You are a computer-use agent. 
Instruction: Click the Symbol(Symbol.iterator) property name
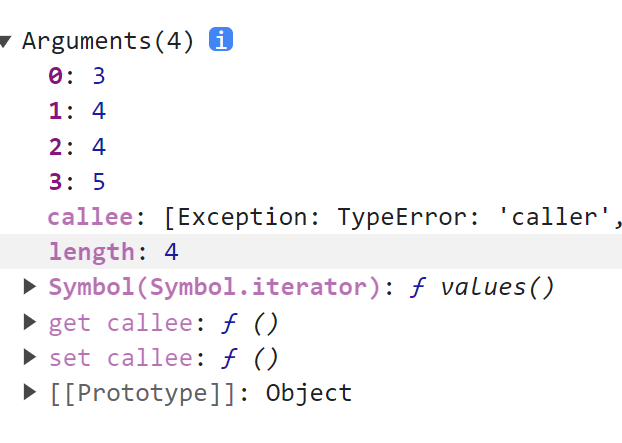(x=215, y=287)
